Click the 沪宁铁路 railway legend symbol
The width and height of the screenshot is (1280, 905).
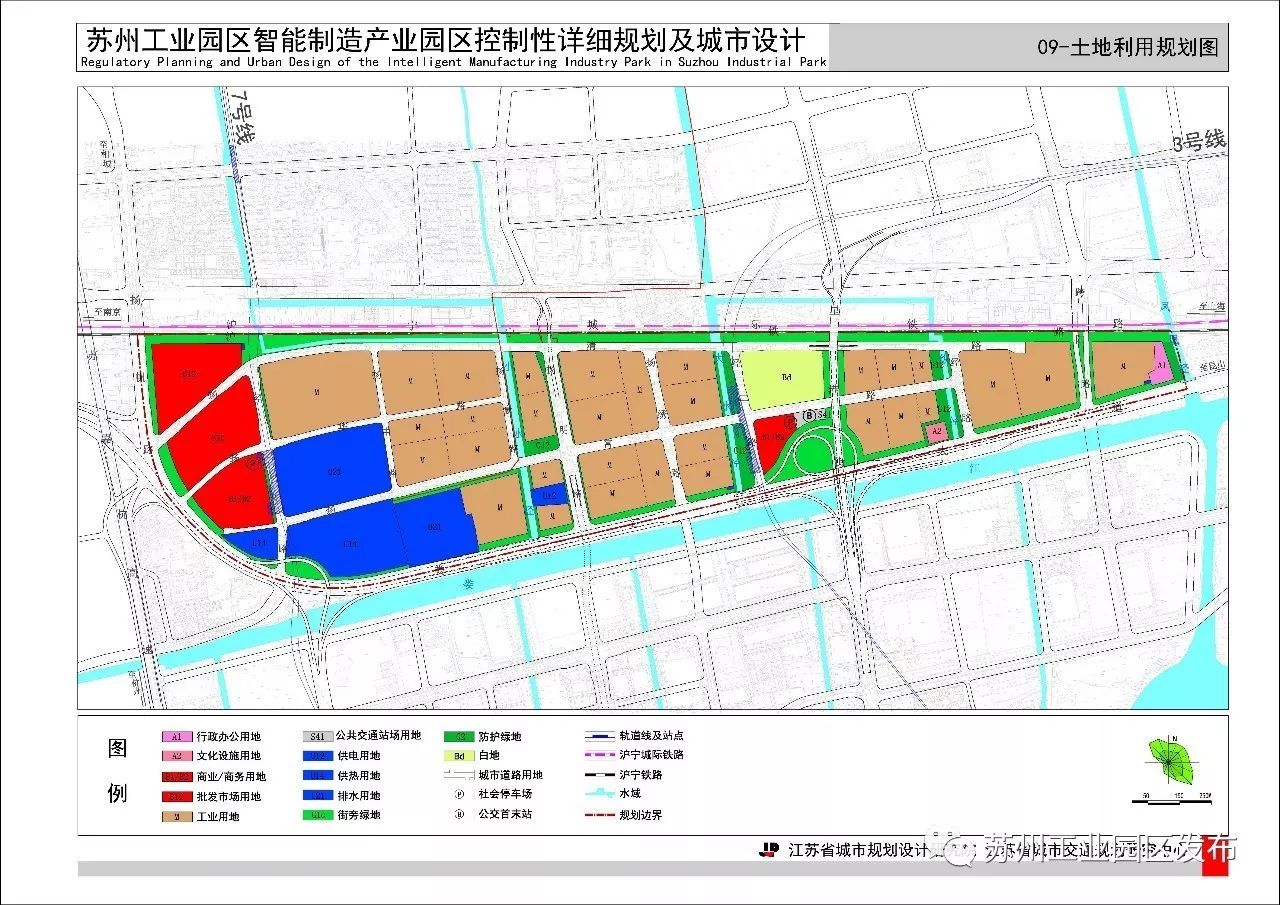point(600,776)
